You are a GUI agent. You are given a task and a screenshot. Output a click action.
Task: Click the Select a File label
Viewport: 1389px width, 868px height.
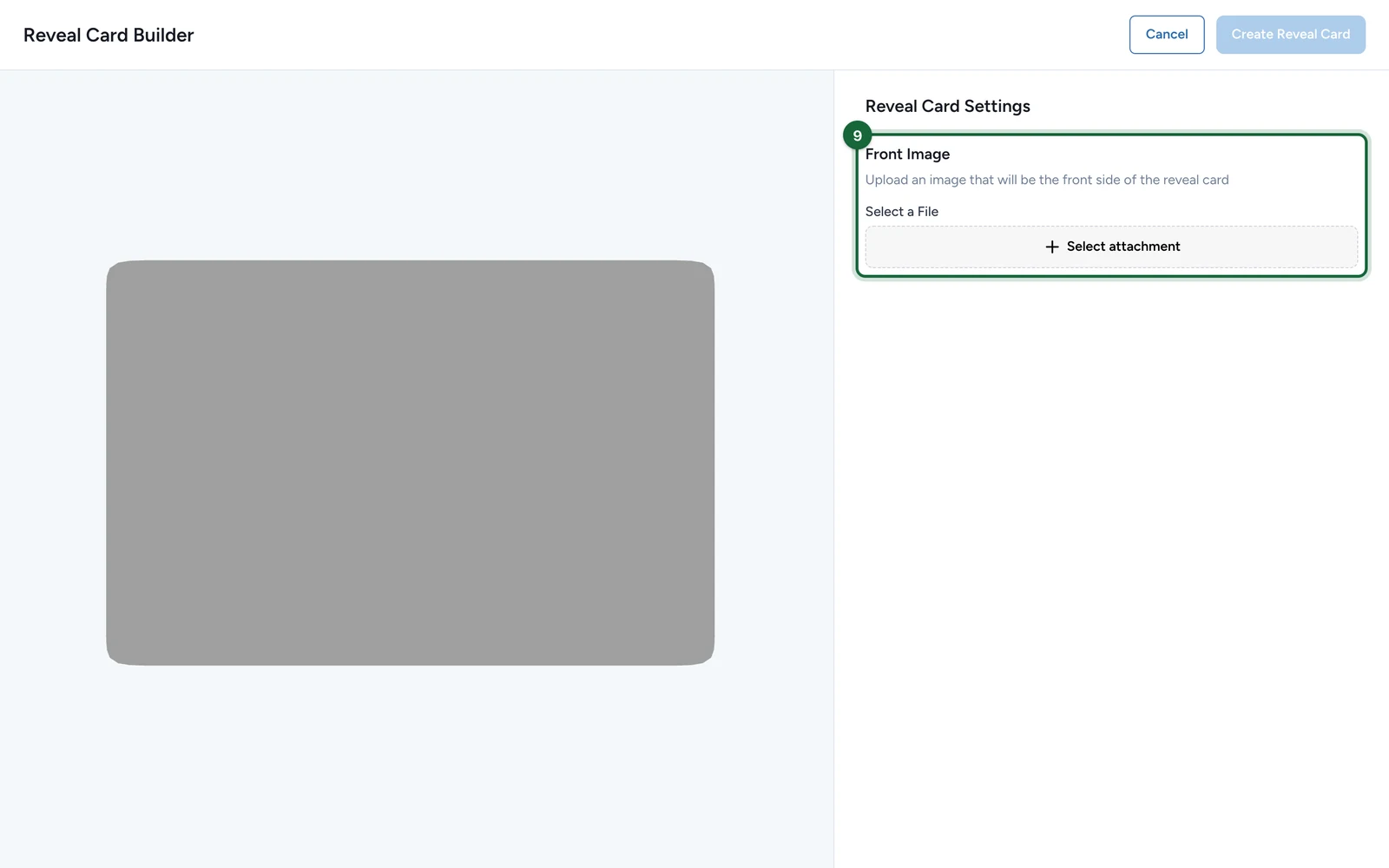pyautogui.click(x=901, y=211)
